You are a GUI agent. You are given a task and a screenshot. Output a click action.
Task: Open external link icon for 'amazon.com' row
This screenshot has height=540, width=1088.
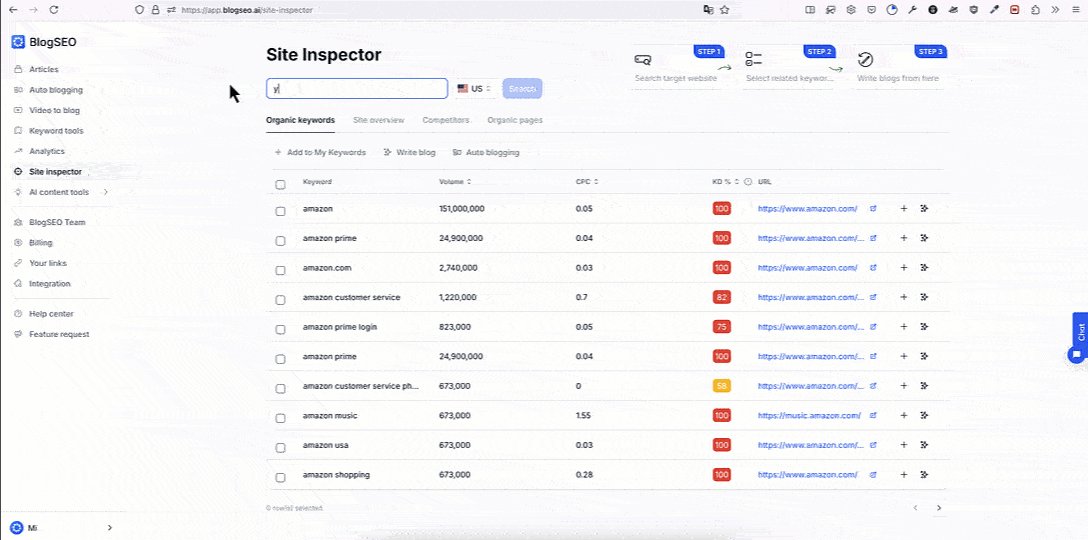(x=873, y=267)
